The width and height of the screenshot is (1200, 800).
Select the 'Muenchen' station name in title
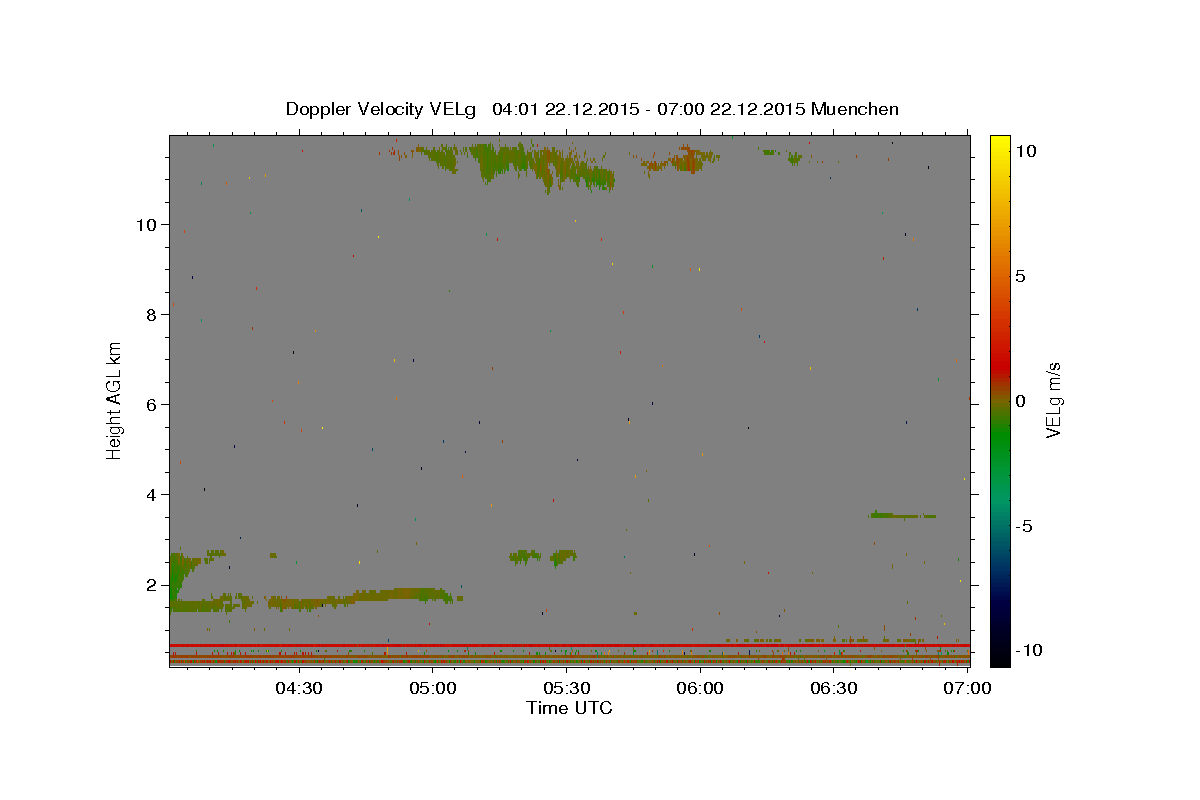(855, 109)
